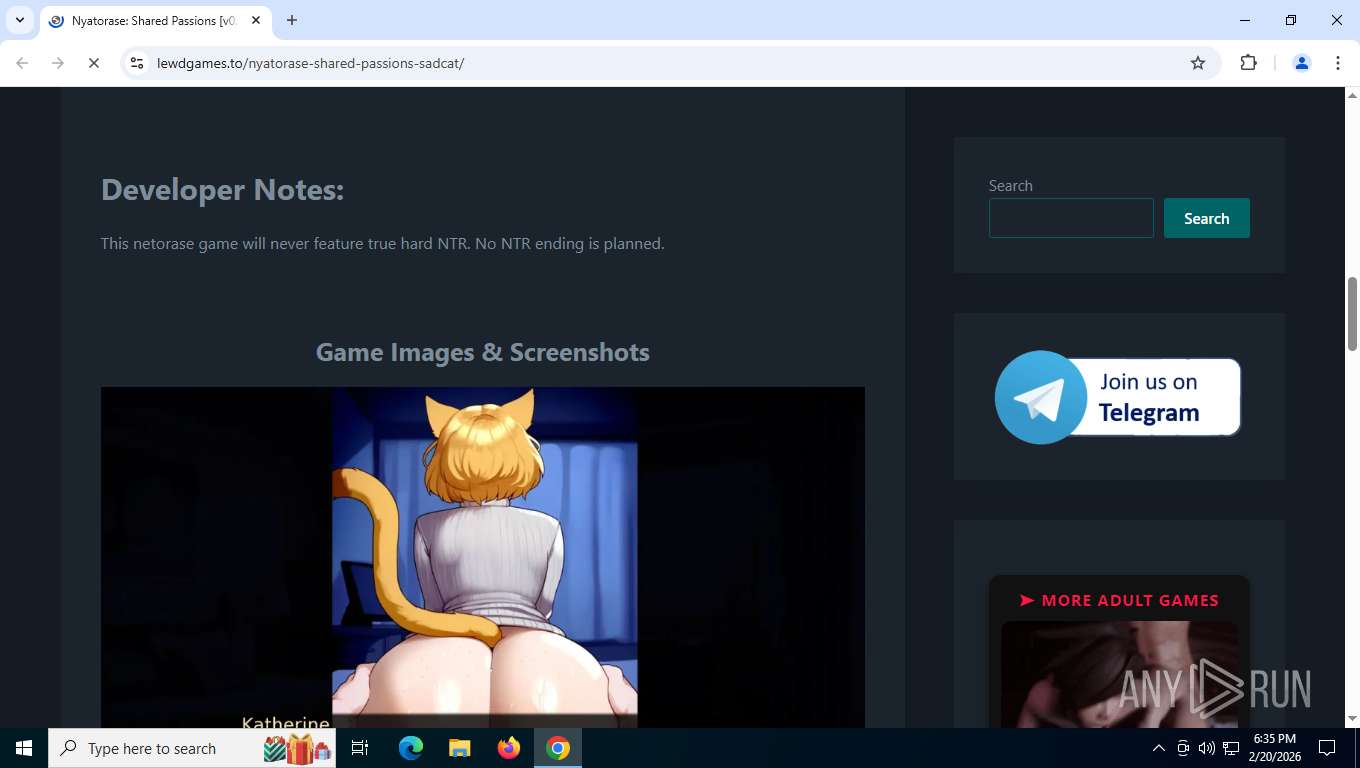Image resolution: width=1360 pixels, height=768 pixels.
Task: Open the taskbar clock and date
Action: [x=1274, y=748]
